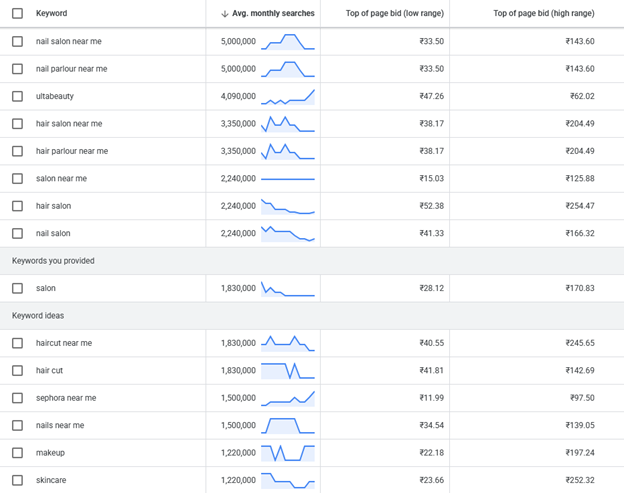
Task: Click trend sparkline for nail salon near me
Action: pyautogui.click(x=288, y=42)
